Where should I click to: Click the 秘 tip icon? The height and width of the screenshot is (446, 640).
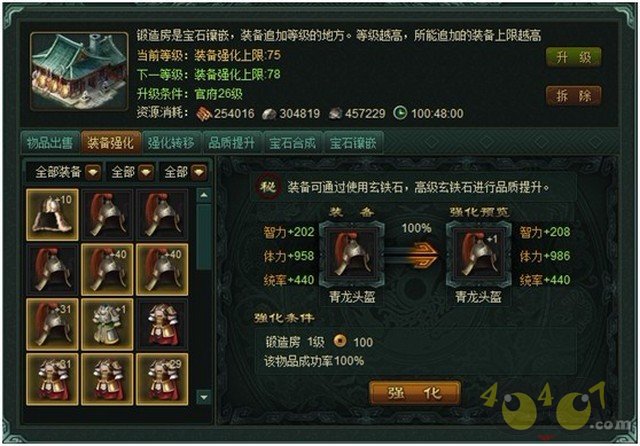(268, 187)
